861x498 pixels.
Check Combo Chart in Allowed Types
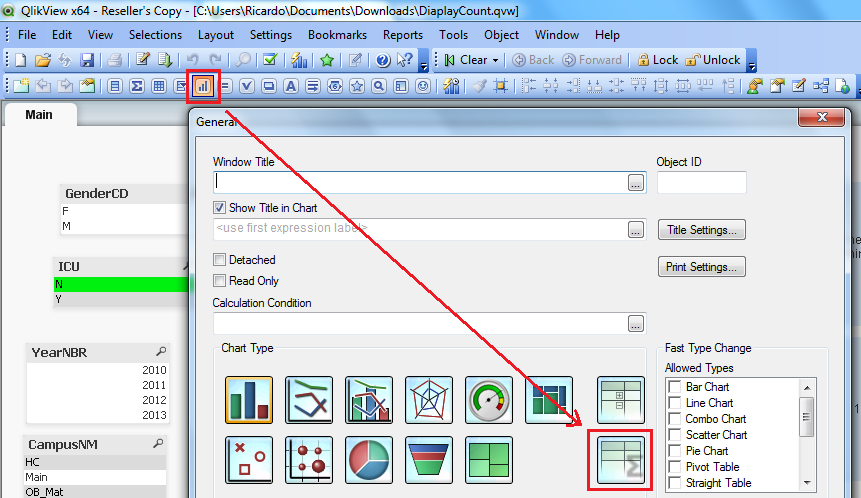point(675,418)
